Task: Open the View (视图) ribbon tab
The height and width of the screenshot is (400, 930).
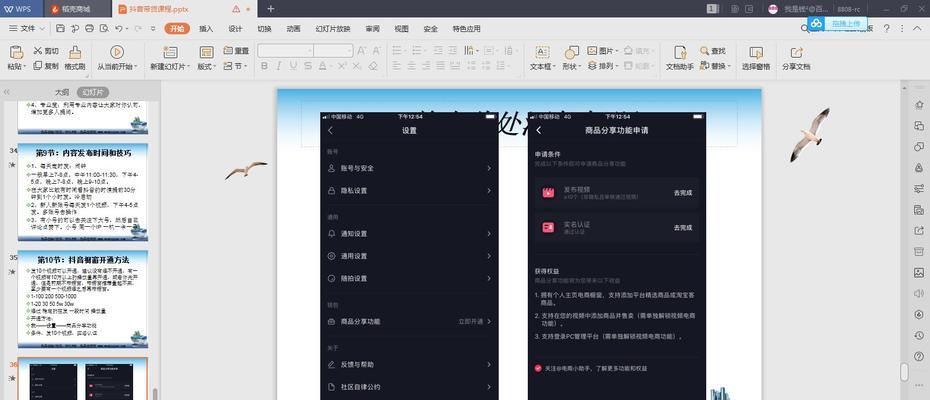Action: click(x=402, y=28)
